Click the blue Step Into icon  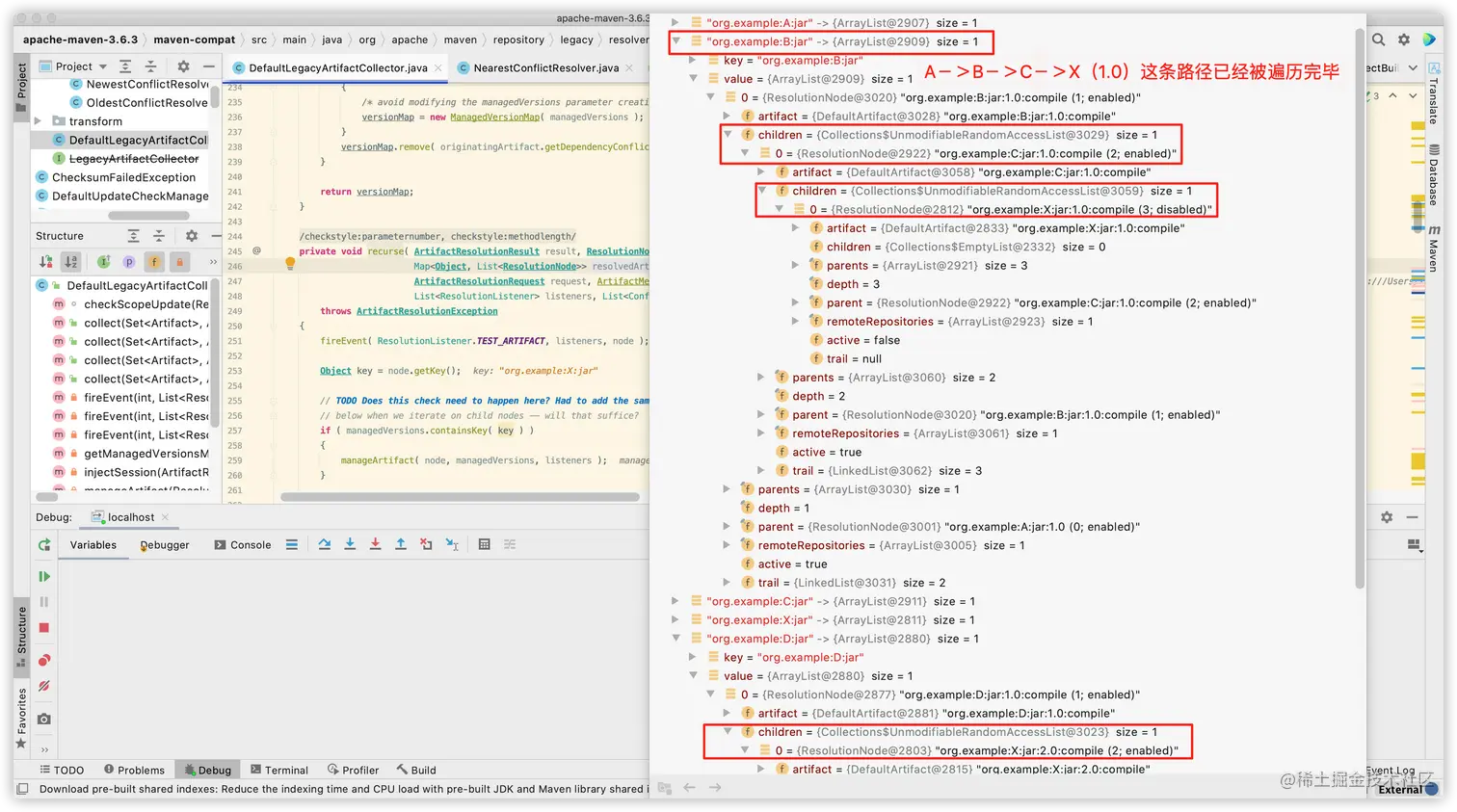point(350,544)
